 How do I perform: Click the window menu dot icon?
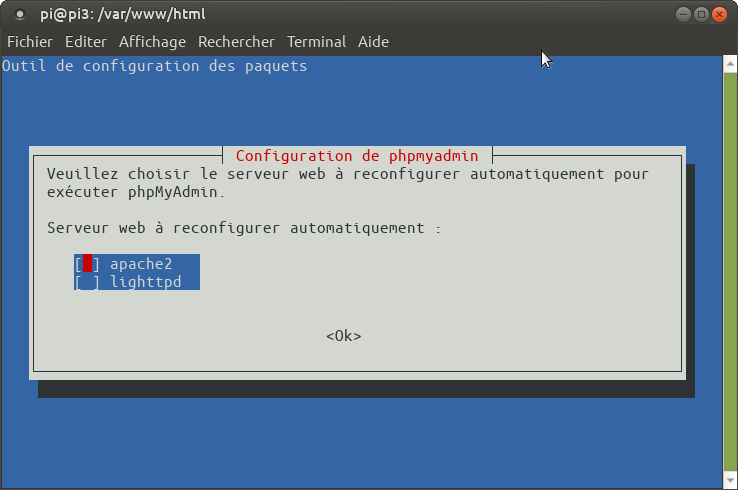pyautogui.click(x=19, y=14)
